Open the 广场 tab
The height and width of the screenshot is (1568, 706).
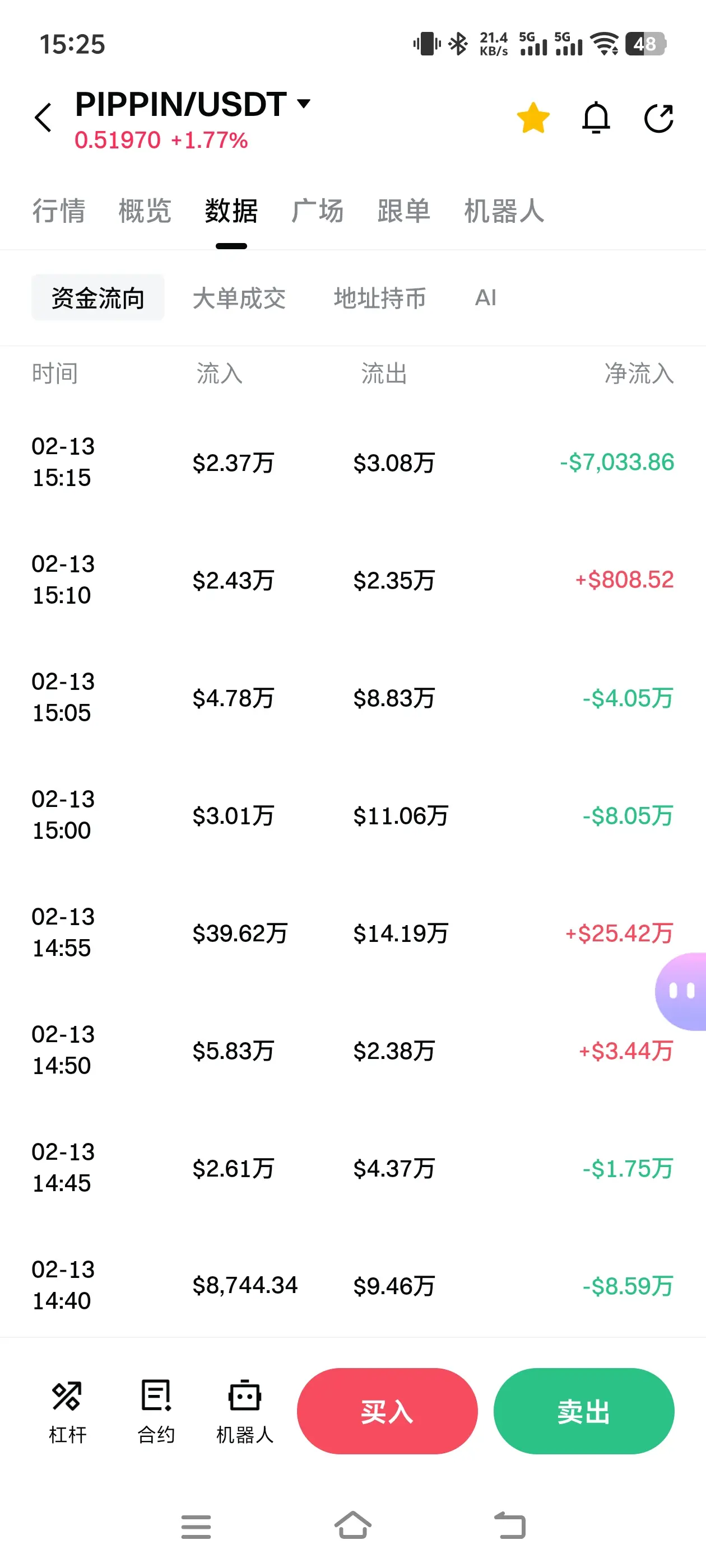pyautogui.click(x=317, y=211)
